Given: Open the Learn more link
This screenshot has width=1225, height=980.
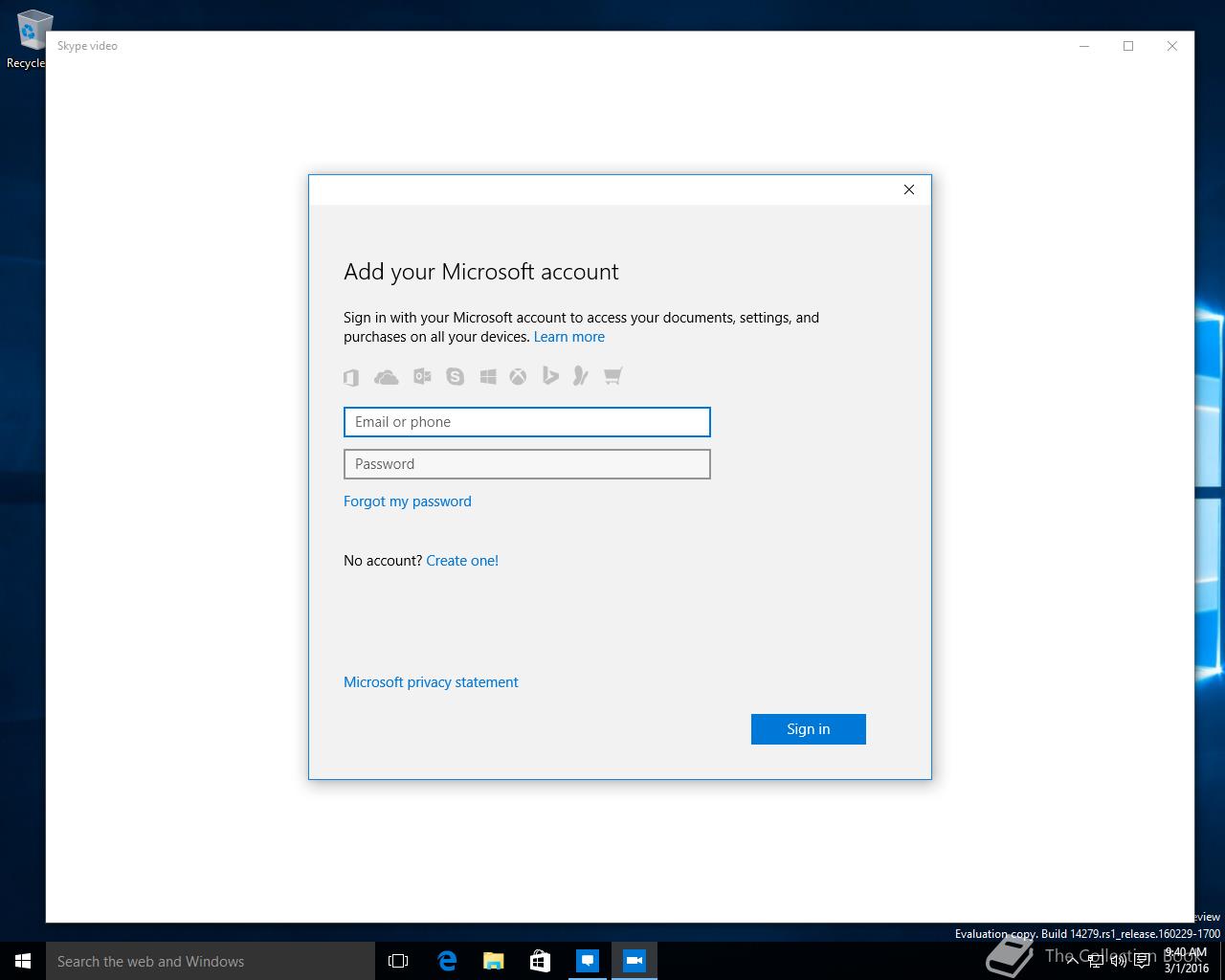Looking at the screenshot, I should click(x=569, y=337).
